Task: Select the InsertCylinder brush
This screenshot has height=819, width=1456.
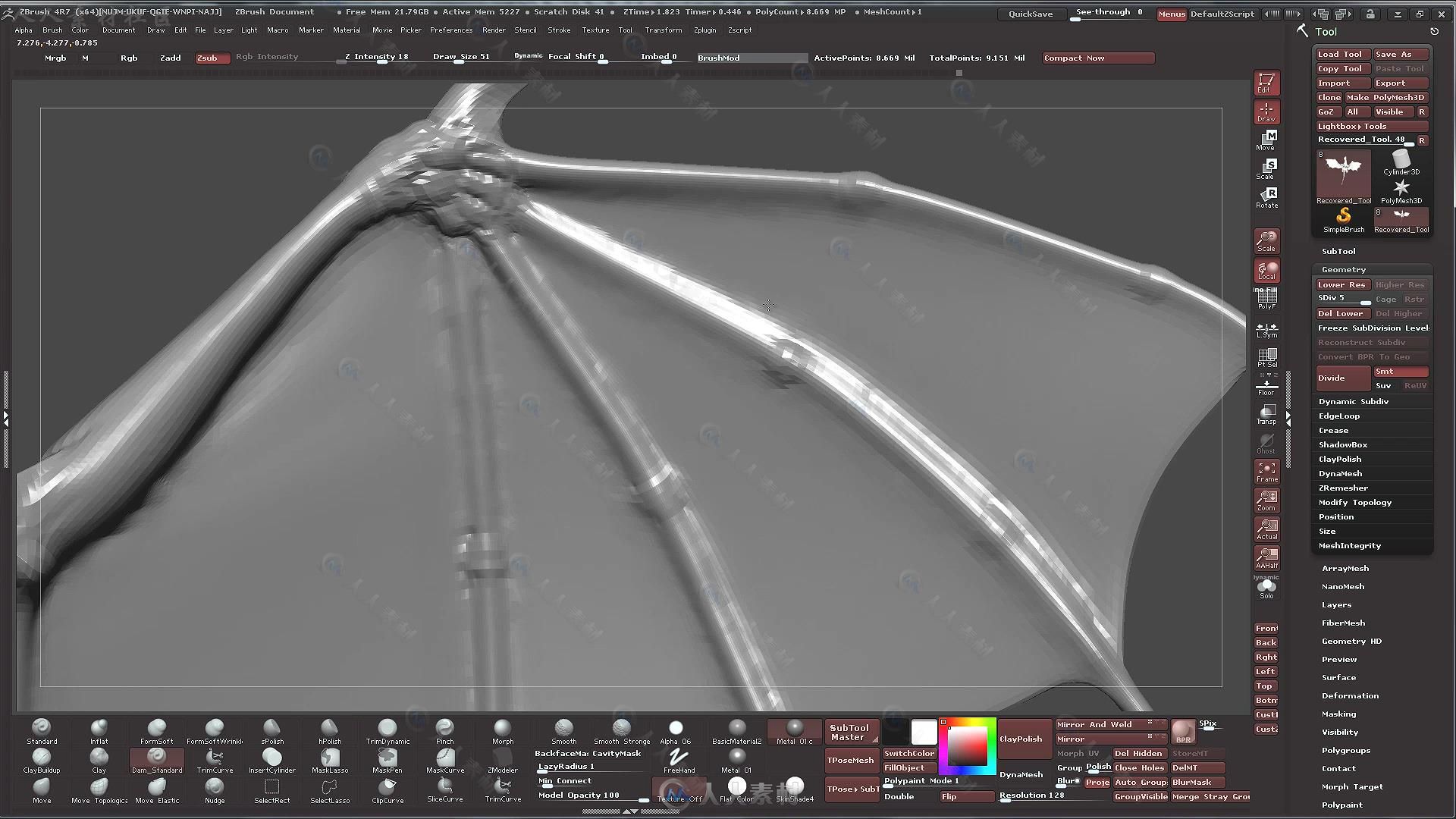Action: click(272, 761)
